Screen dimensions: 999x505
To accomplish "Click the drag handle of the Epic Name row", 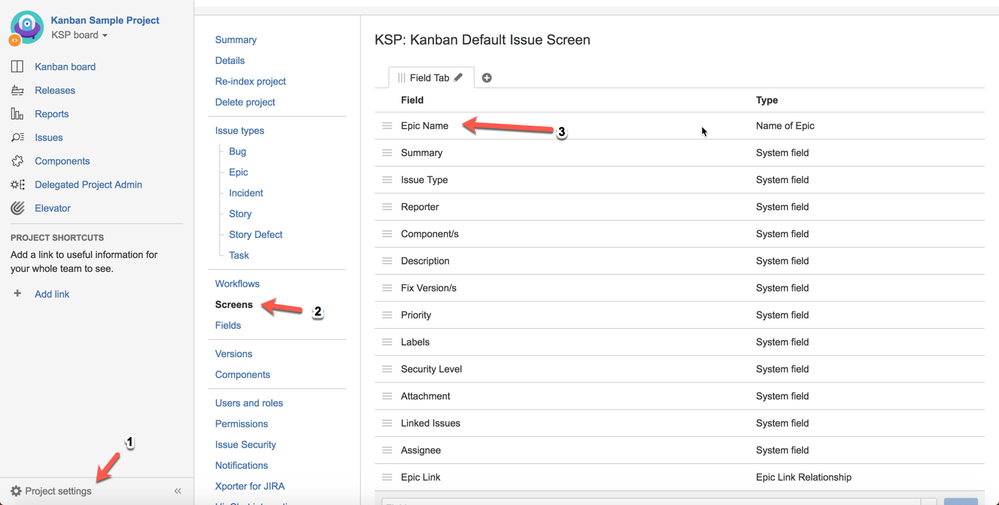I will coord(387,126).
